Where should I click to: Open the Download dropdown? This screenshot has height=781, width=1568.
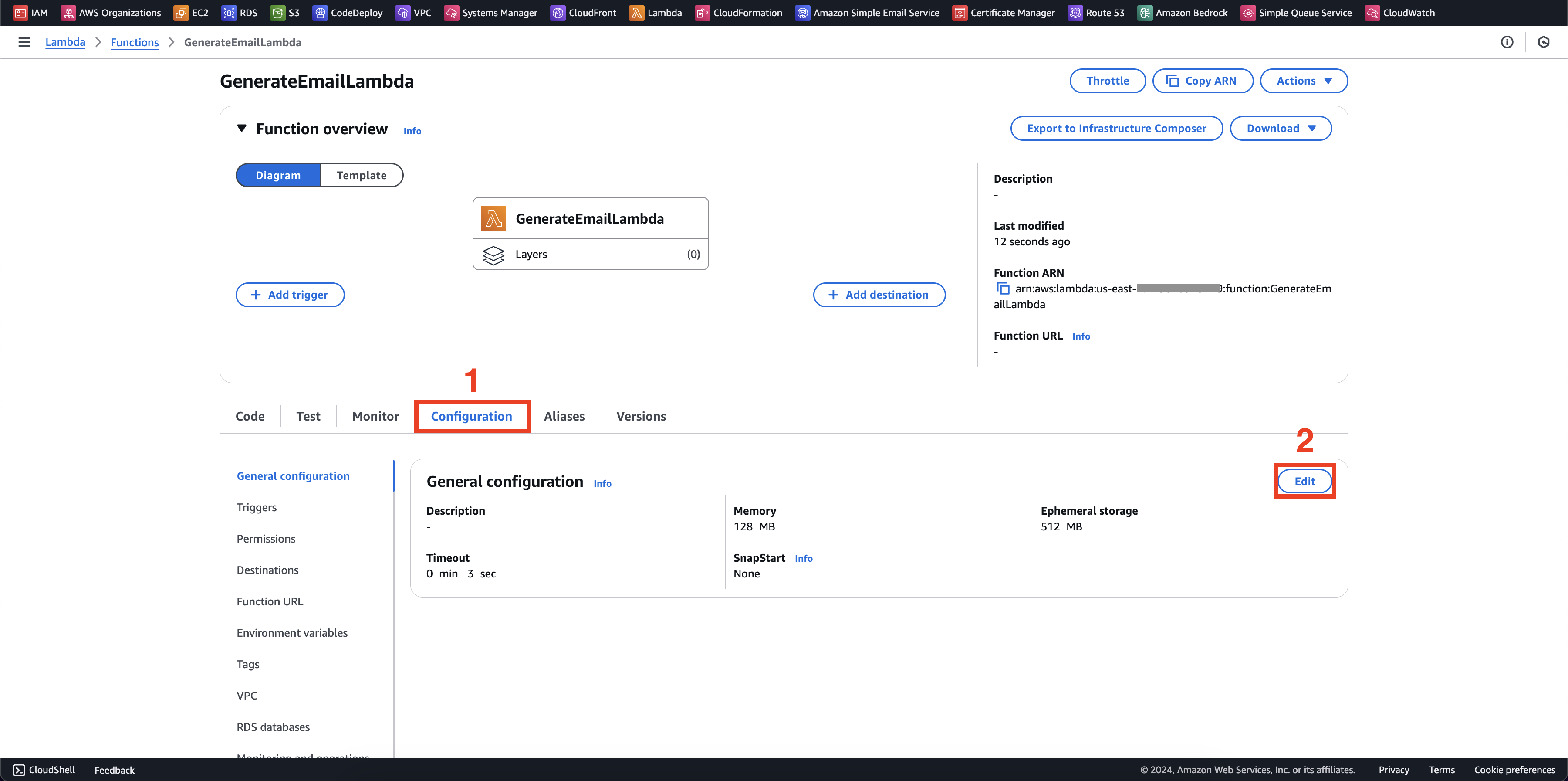point(1281,128)
